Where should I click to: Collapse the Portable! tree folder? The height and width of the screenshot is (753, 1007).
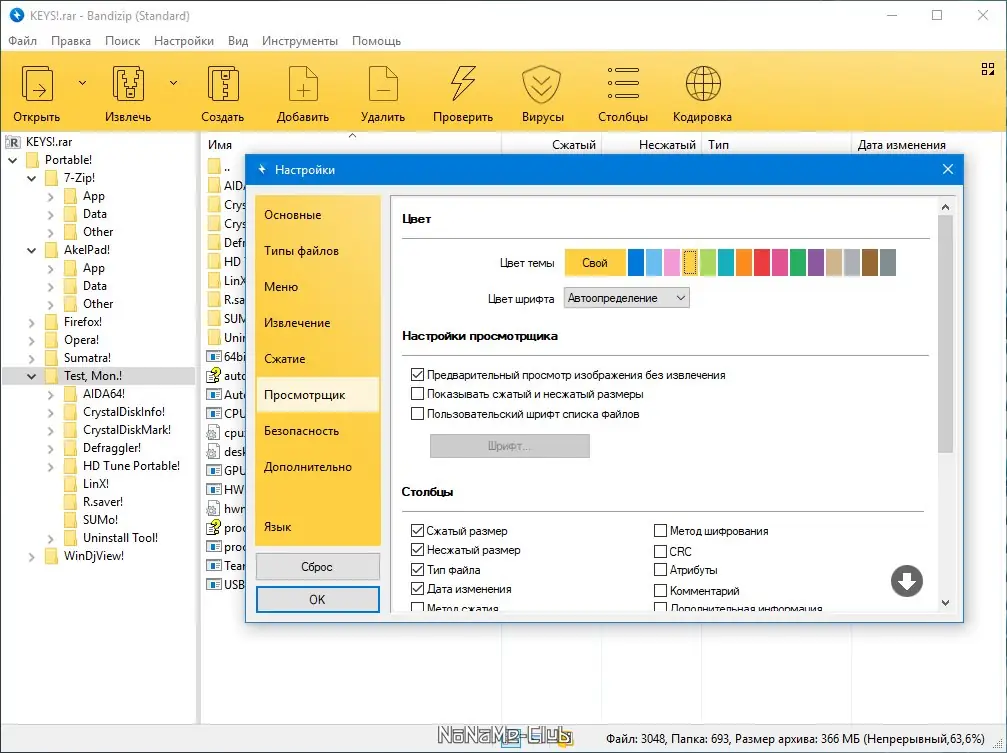pos(12,160)
